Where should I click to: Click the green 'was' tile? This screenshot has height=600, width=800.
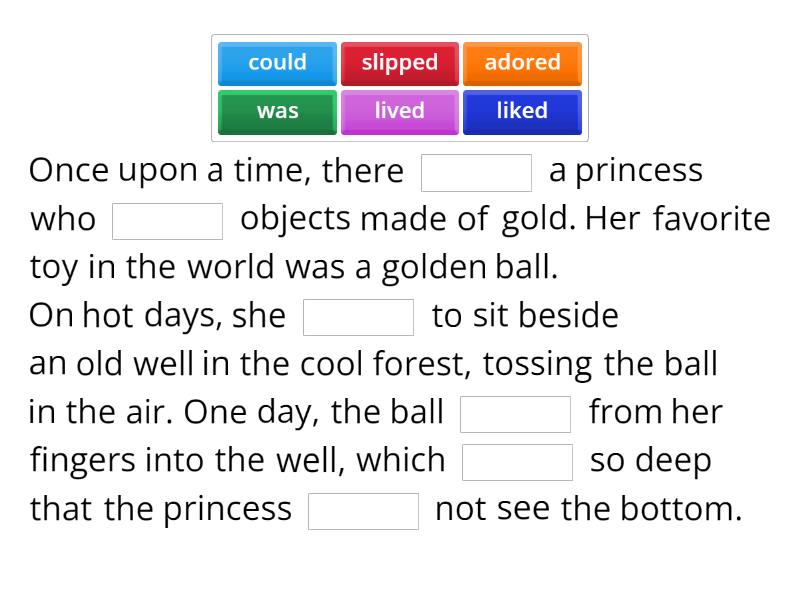(x=276, y=111)
